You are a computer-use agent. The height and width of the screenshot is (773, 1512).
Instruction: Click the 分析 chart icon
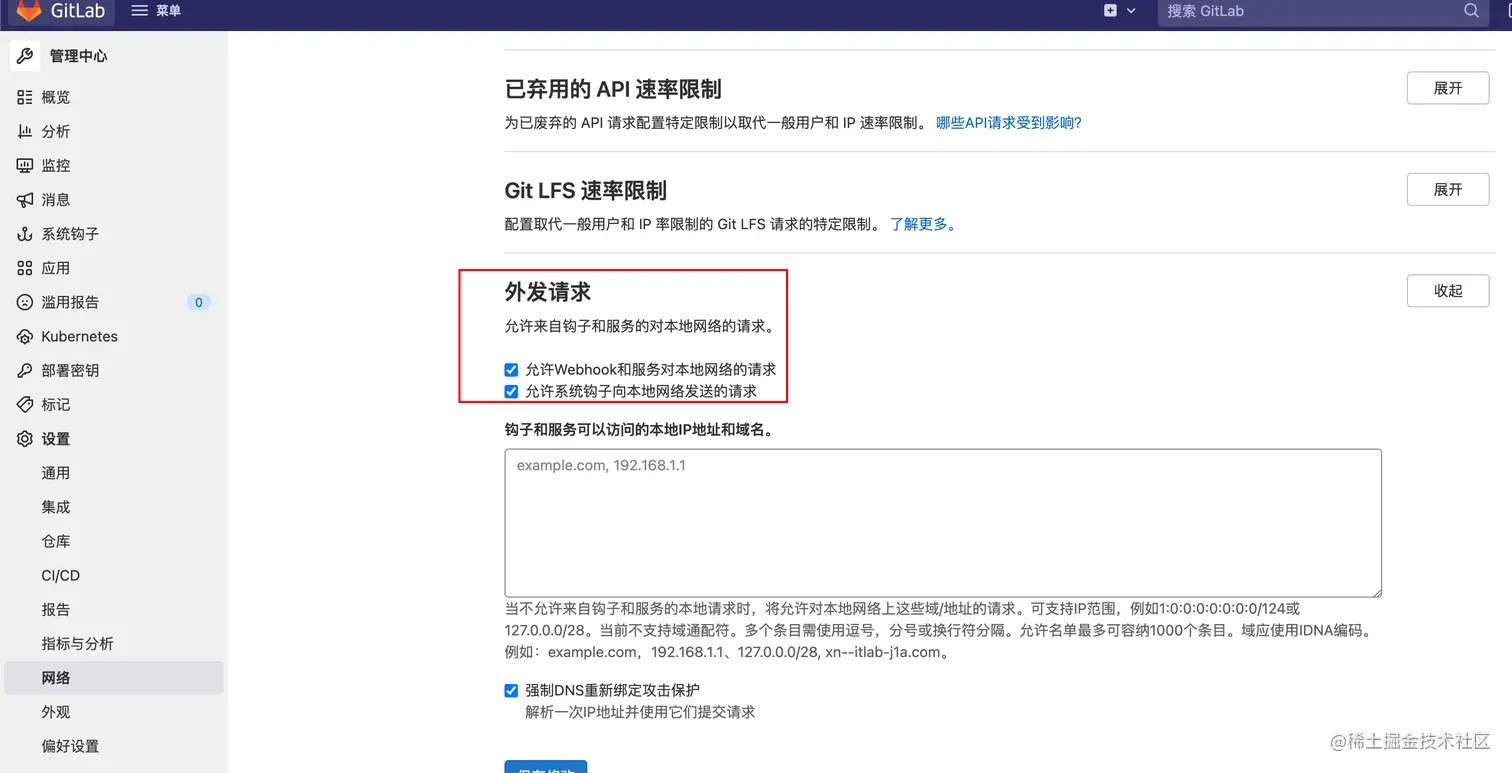click(x=25, y=131)
